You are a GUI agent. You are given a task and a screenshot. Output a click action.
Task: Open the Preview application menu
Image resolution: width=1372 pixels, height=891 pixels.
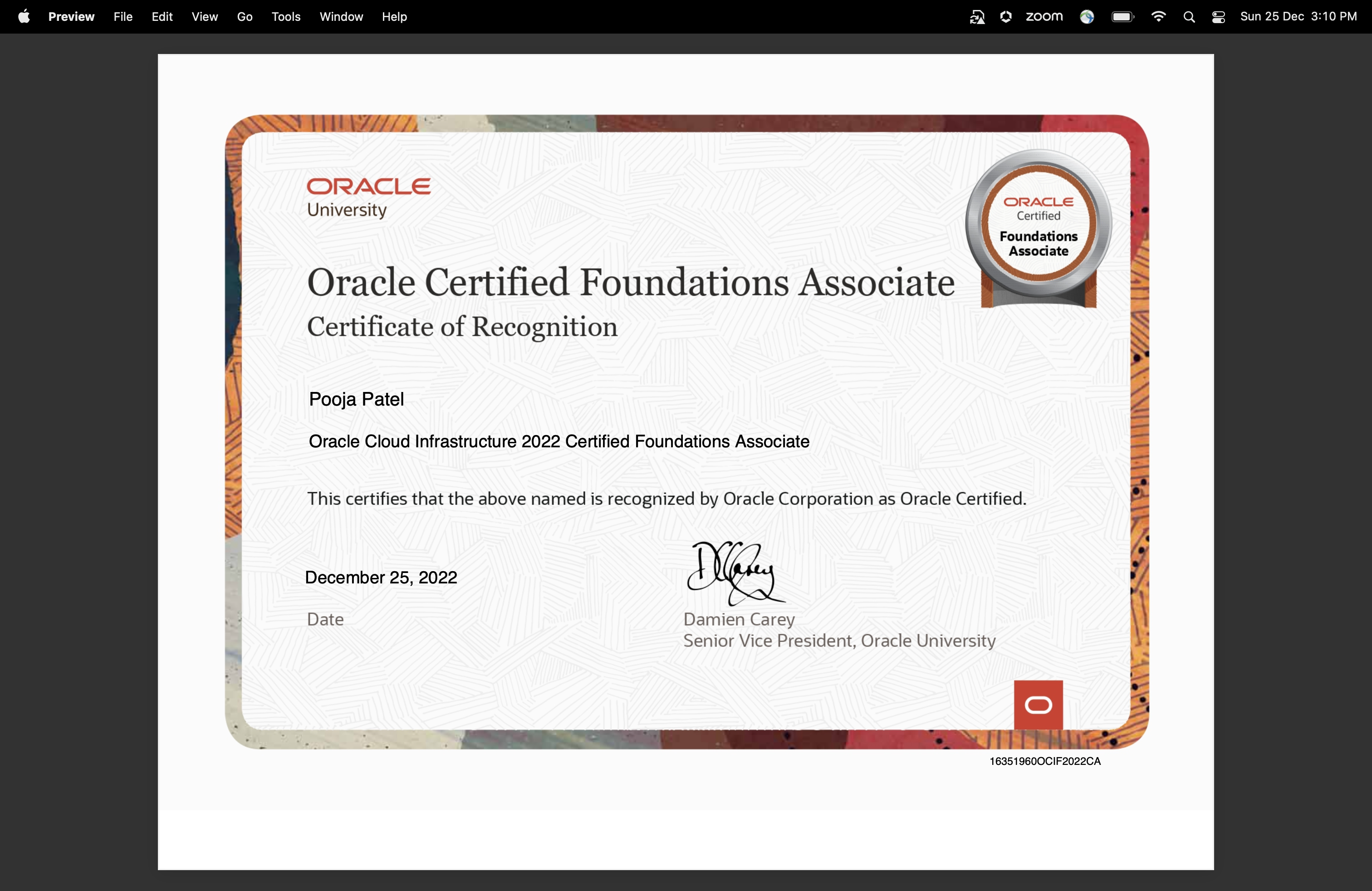click(72, 17)
